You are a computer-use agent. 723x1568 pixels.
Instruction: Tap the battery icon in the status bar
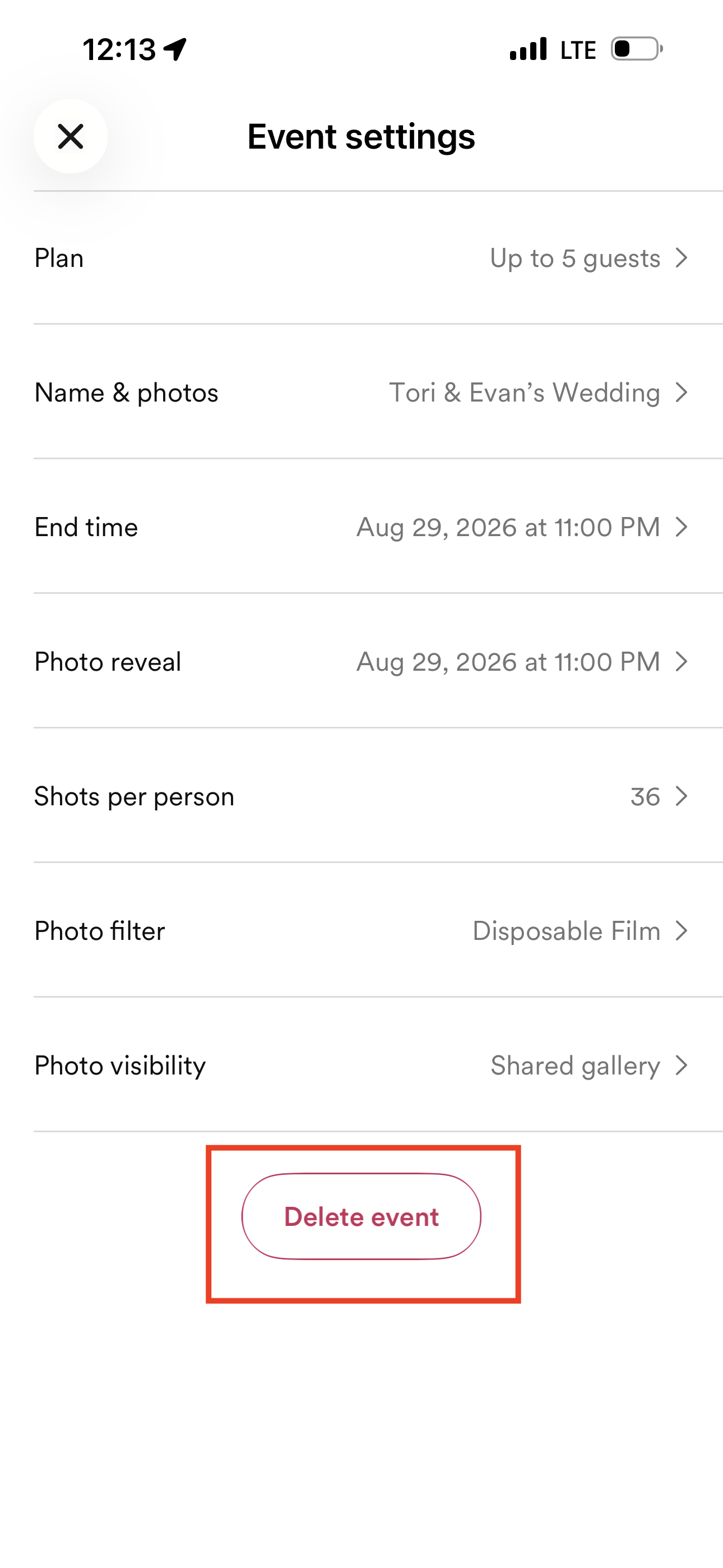point(637,49)
